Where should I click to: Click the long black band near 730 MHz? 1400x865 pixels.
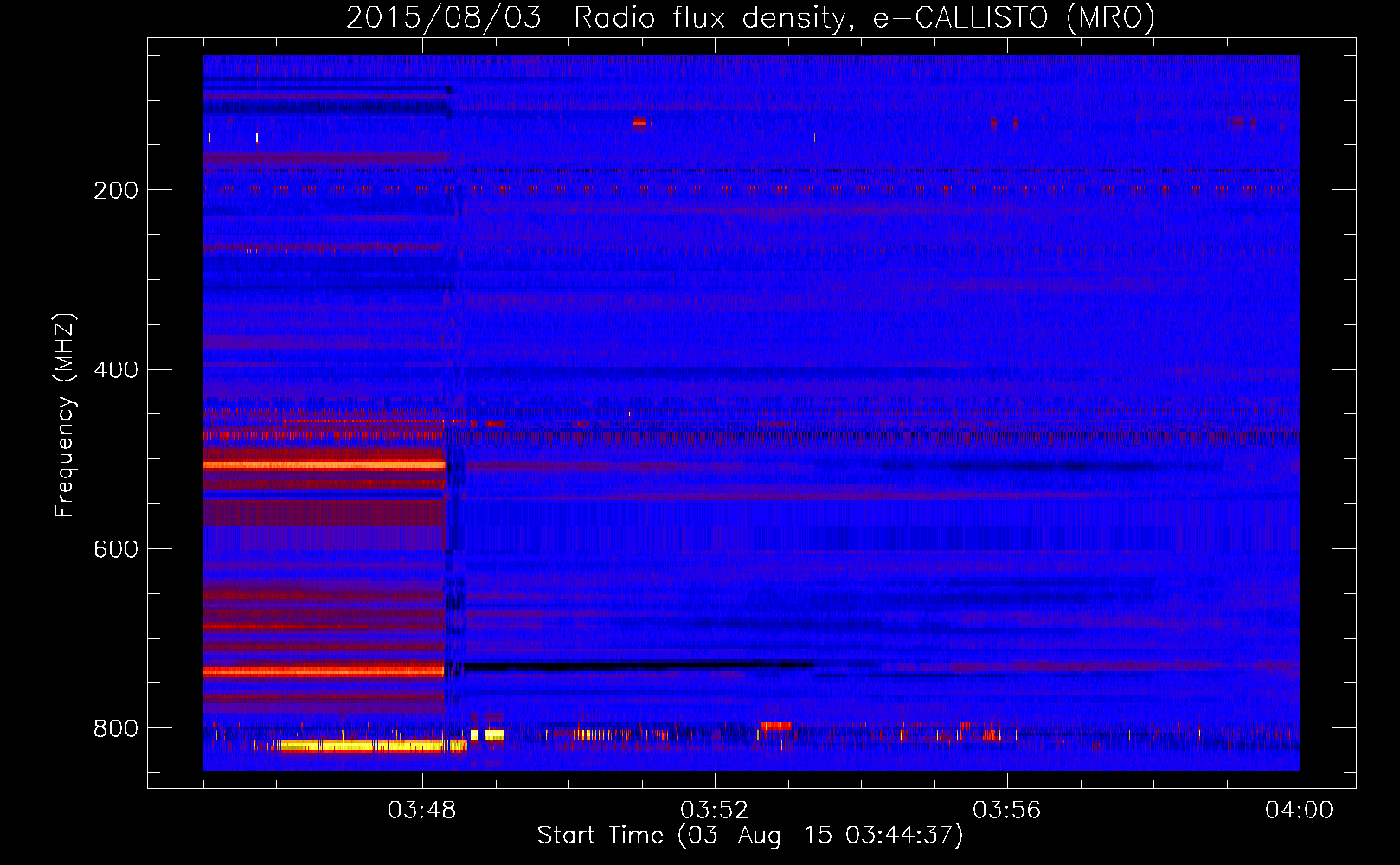click(x=639, y=667)
